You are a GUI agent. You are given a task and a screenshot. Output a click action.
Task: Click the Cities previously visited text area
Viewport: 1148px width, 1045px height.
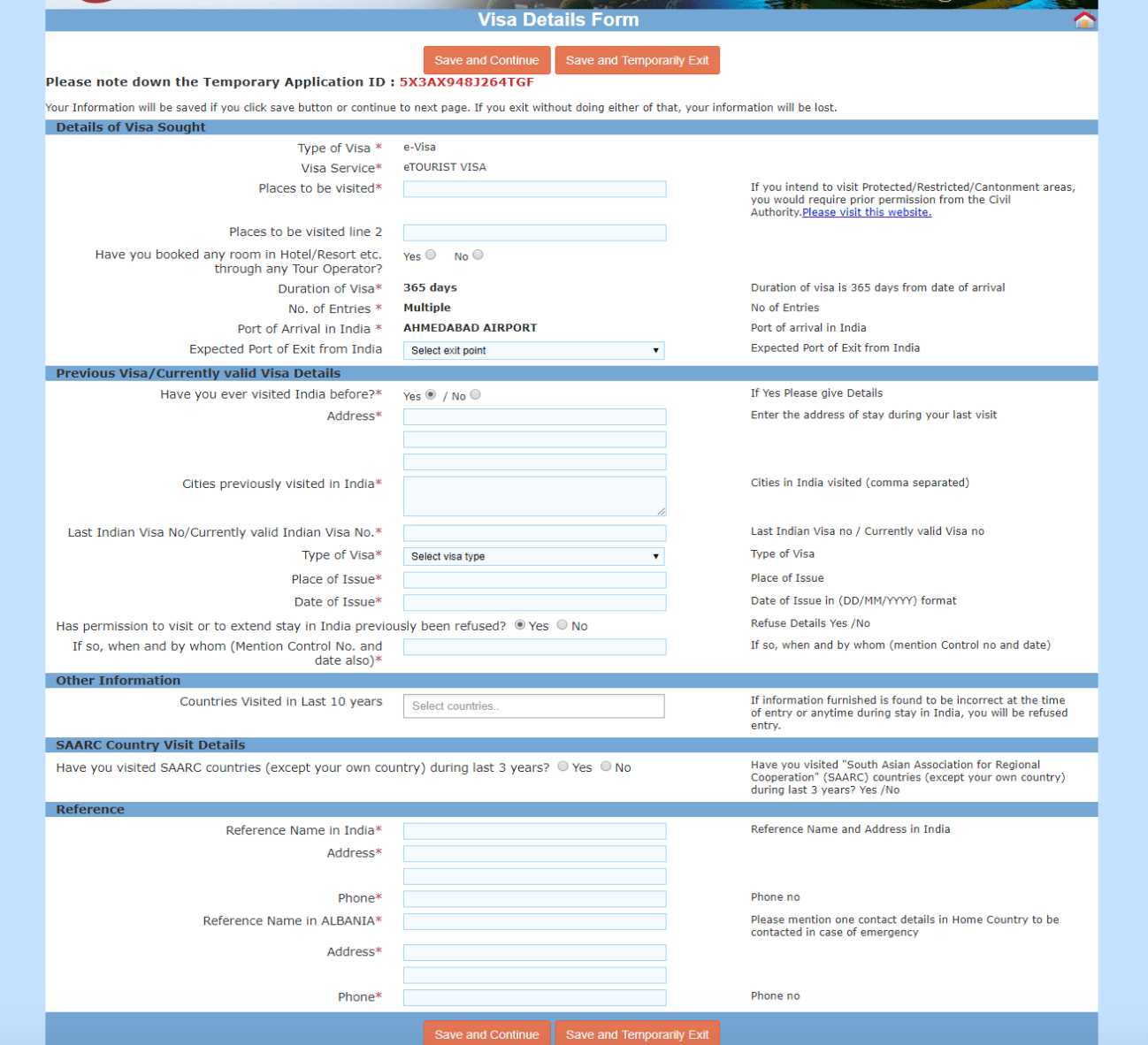[533, 495]
